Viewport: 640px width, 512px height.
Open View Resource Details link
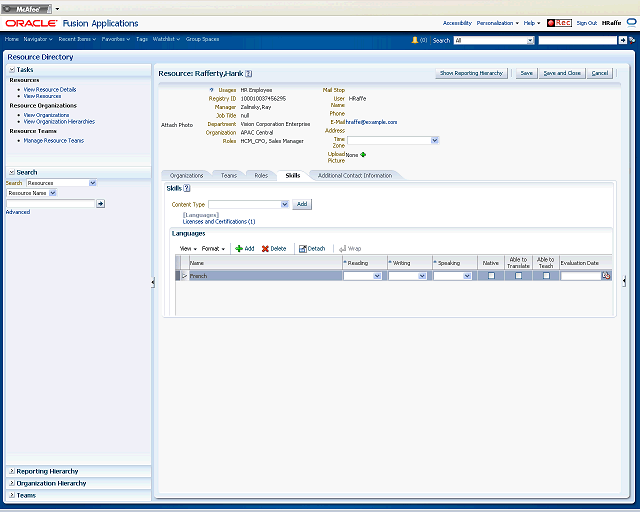[50, 89]
